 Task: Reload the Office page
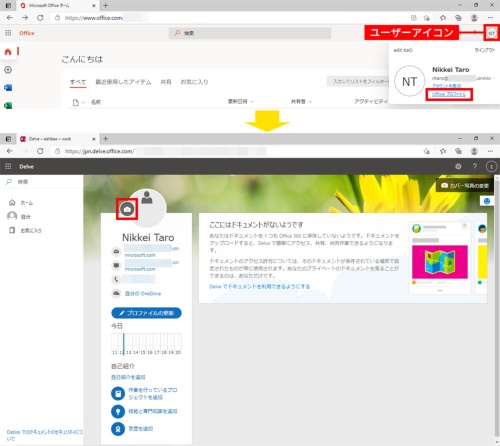point(40,18)
